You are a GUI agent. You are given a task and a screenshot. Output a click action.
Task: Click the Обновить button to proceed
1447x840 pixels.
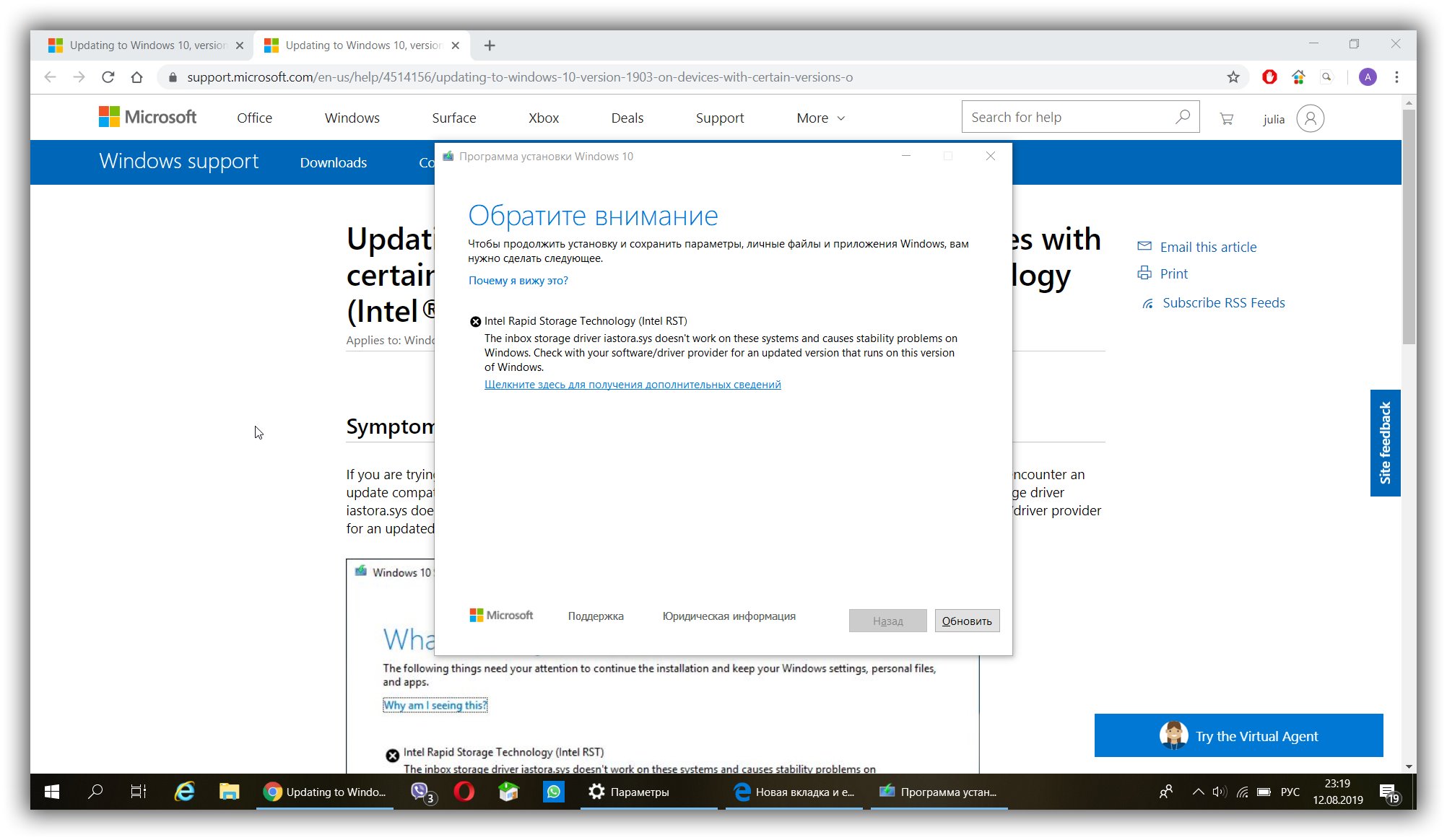(965, 620)
